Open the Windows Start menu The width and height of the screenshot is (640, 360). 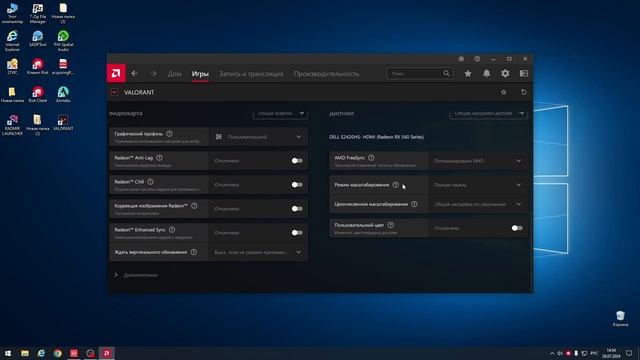[x=8, y=353]
